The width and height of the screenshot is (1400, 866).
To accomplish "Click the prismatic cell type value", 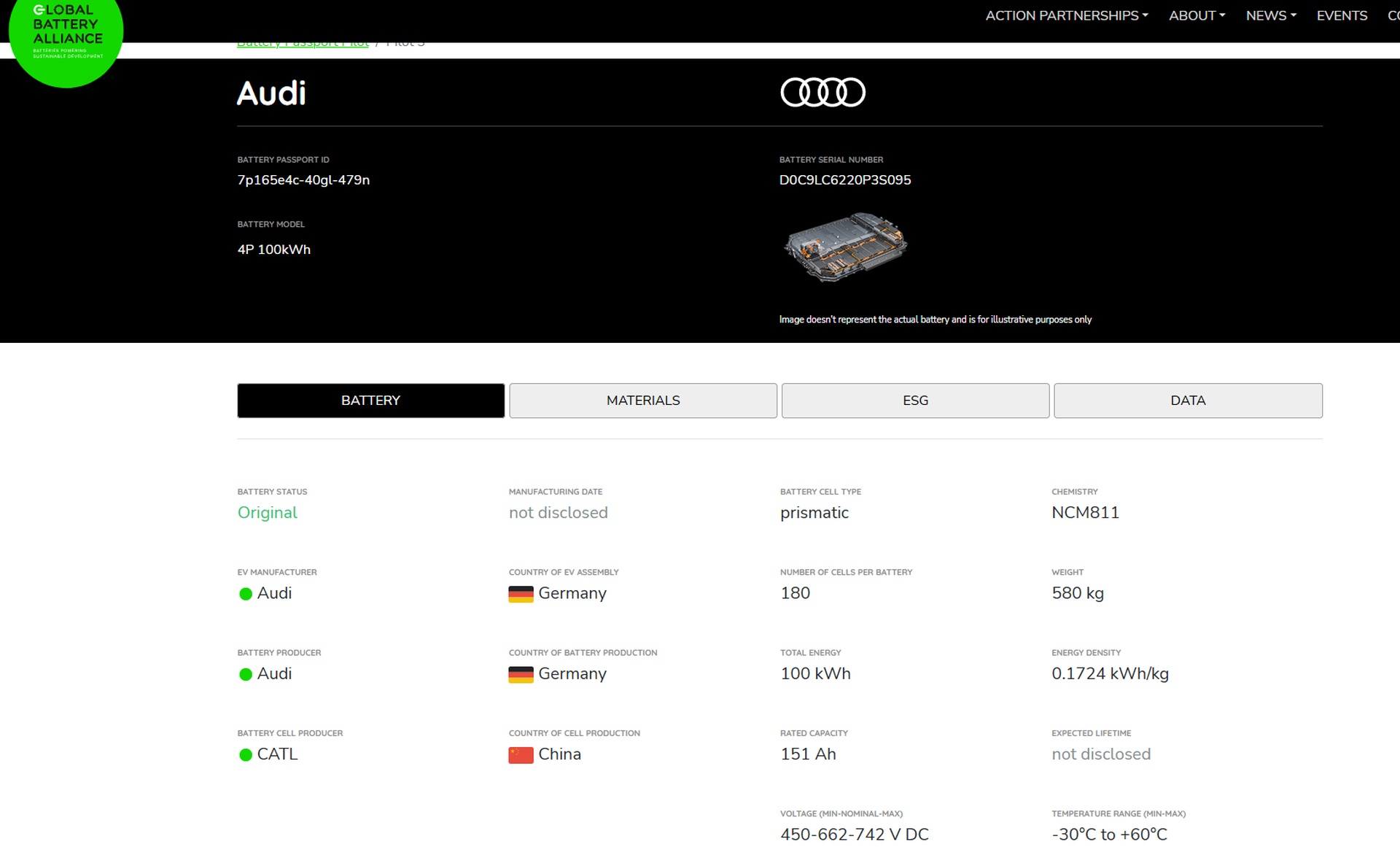I will click(x=814, y=513).
